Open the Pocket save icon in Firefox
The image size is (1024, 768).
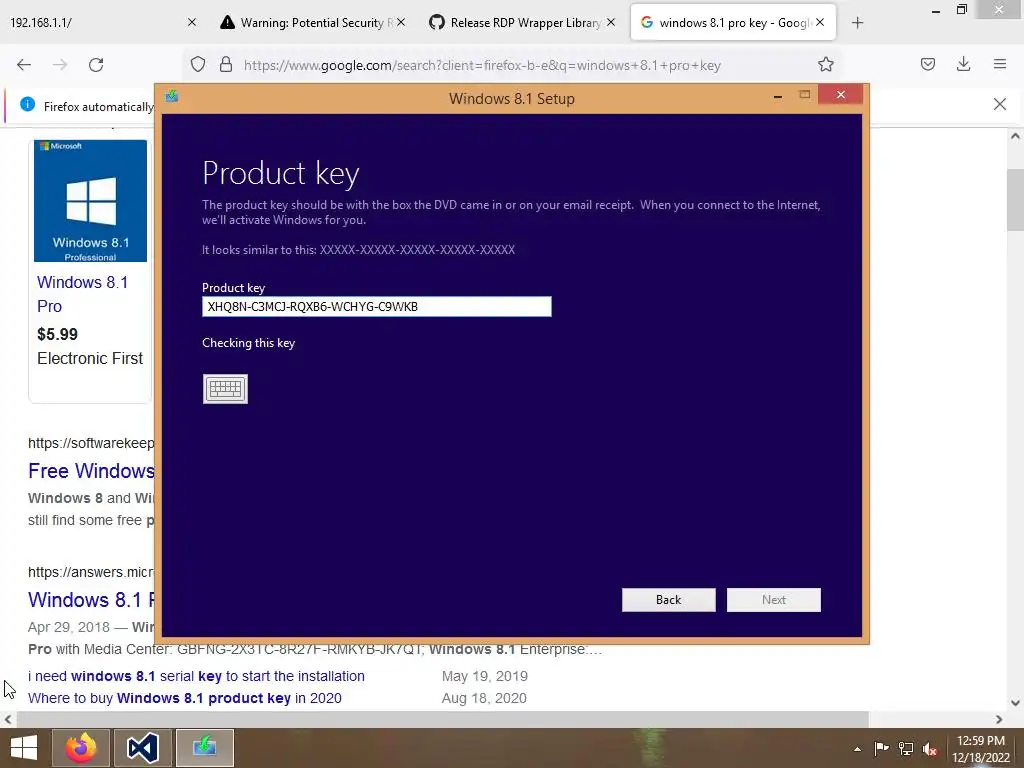pos(927,64)
